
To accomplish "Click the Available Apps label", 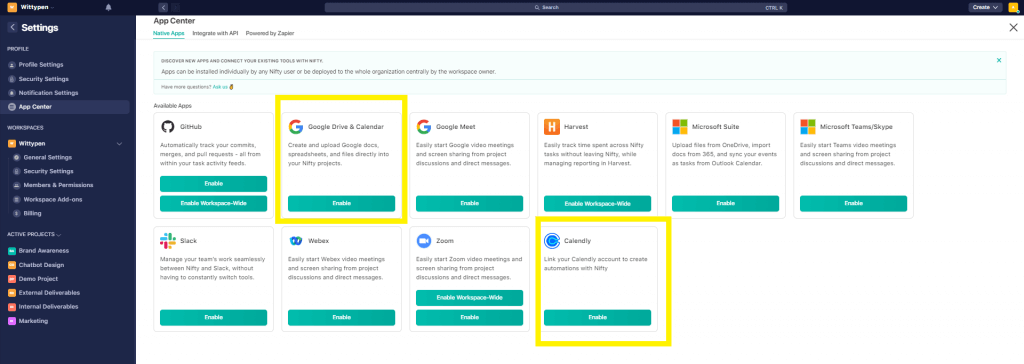I will pos(172,105).
